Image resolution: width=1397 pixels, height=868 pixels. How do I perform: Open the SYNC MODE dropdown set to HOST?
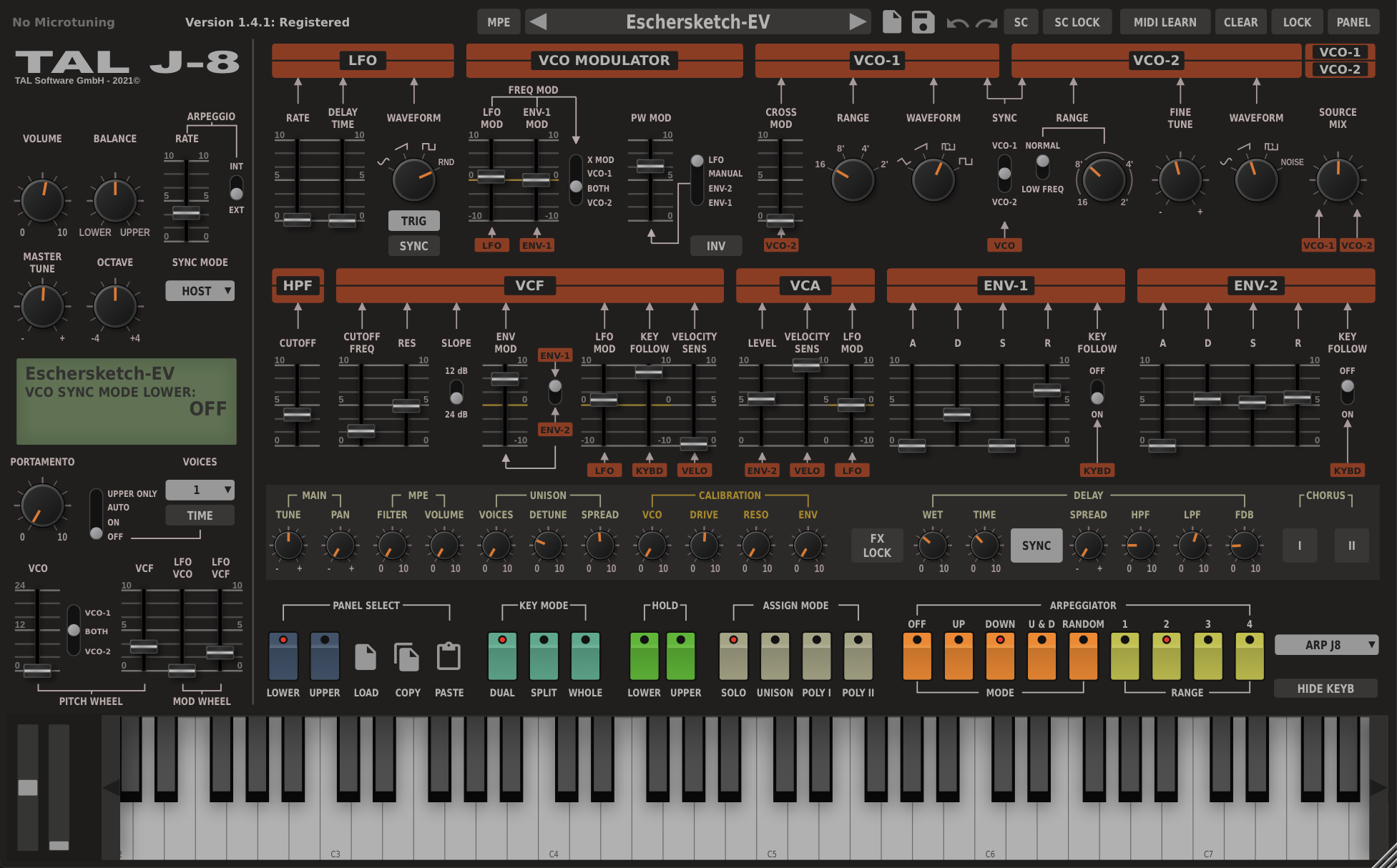click(x=200, y=290)
